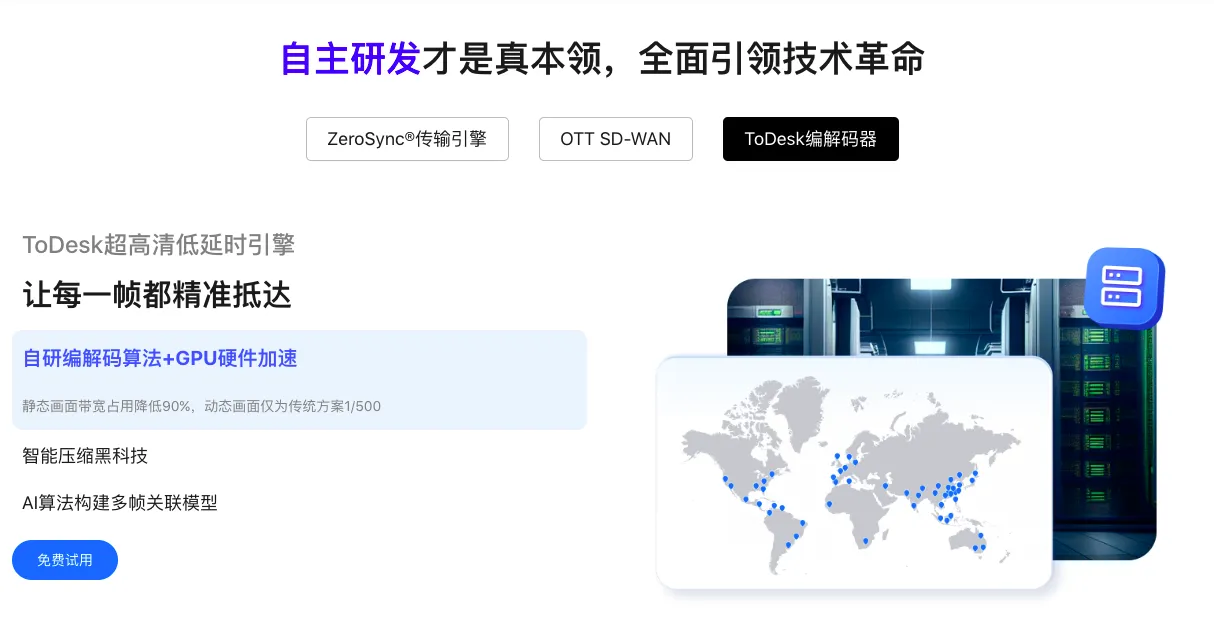Viewport: 1214px width, 640px height.
Task: Click the ToDesk超高清低延时引擎 section label
Action: point(157,245)
